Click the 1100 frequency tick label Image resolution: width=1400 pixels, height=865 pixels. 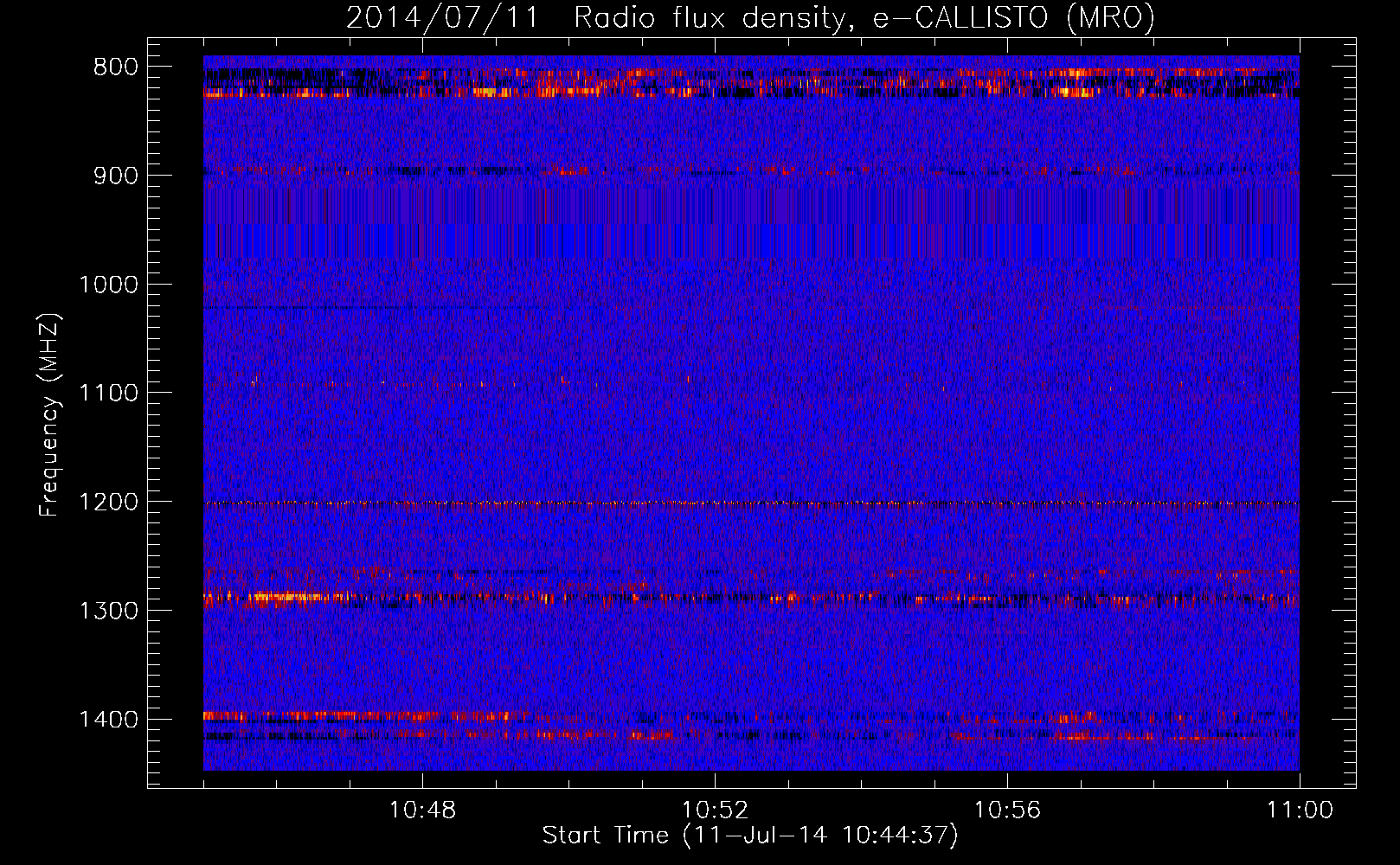(x=109, y=394)
